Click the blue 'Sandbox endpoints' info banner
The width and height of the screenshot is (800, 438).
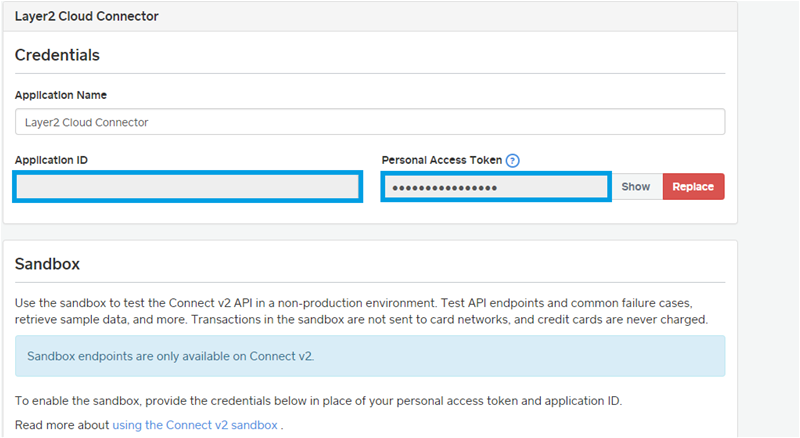(369, 356)
